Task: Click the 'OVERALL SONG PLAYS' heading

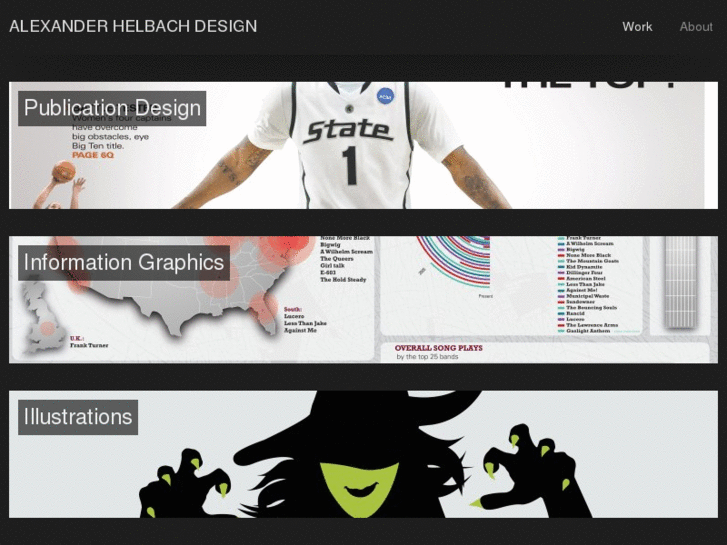Action: click(x=439, y=348)
